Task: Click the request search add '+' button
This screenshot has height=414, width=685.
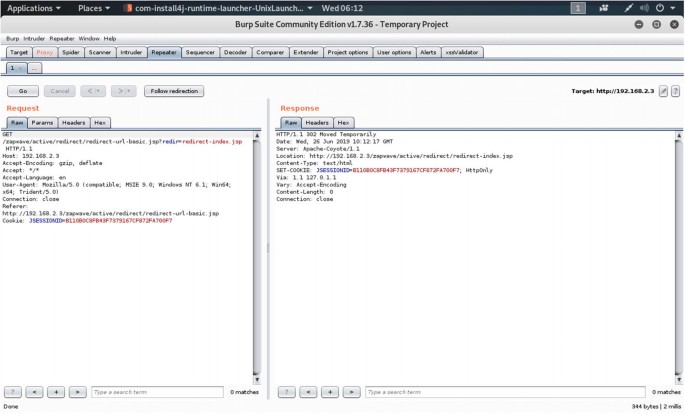Action: (55, 392)
